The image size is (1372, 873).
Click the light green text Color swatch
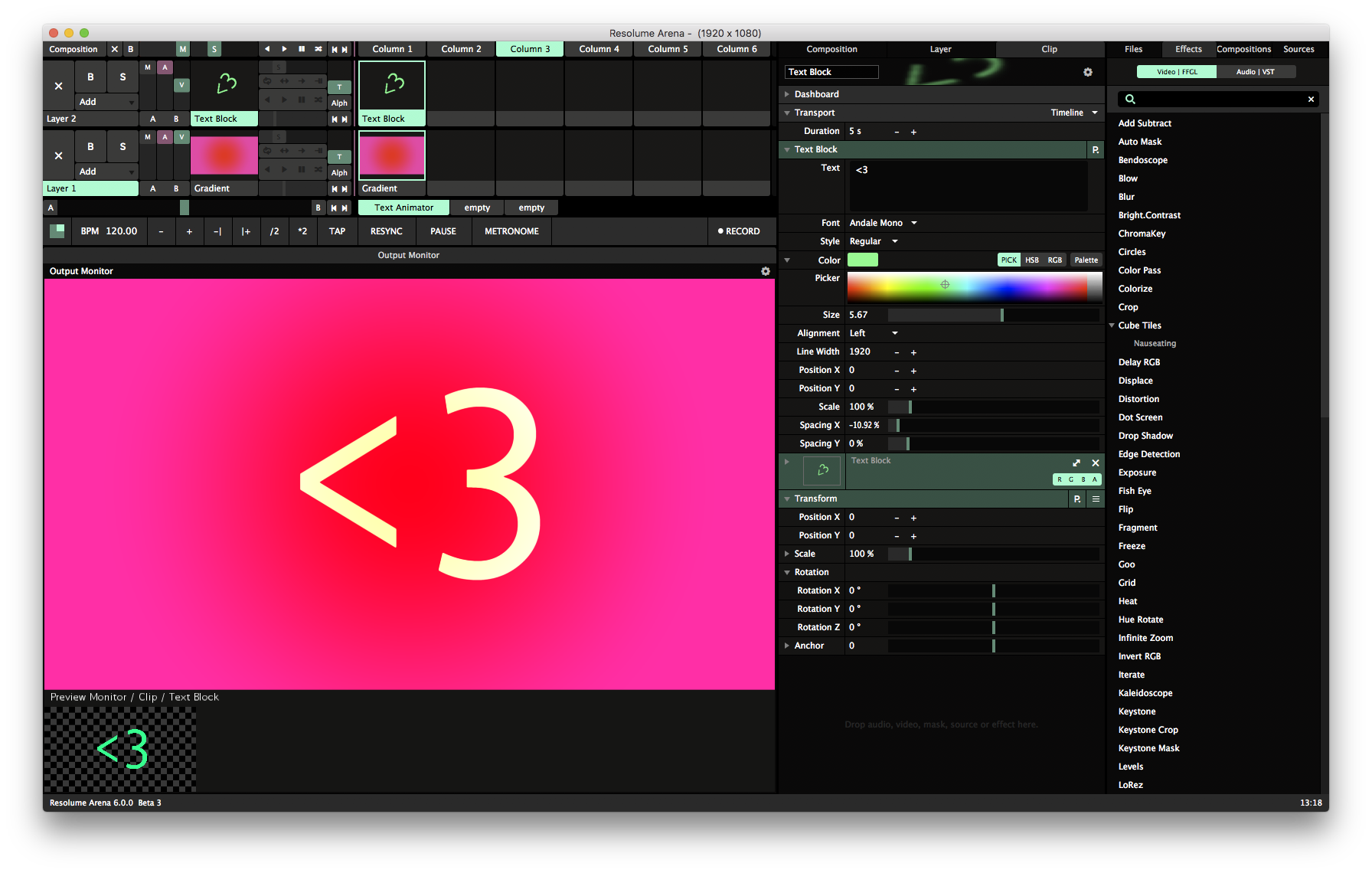(x=862, y=260)
